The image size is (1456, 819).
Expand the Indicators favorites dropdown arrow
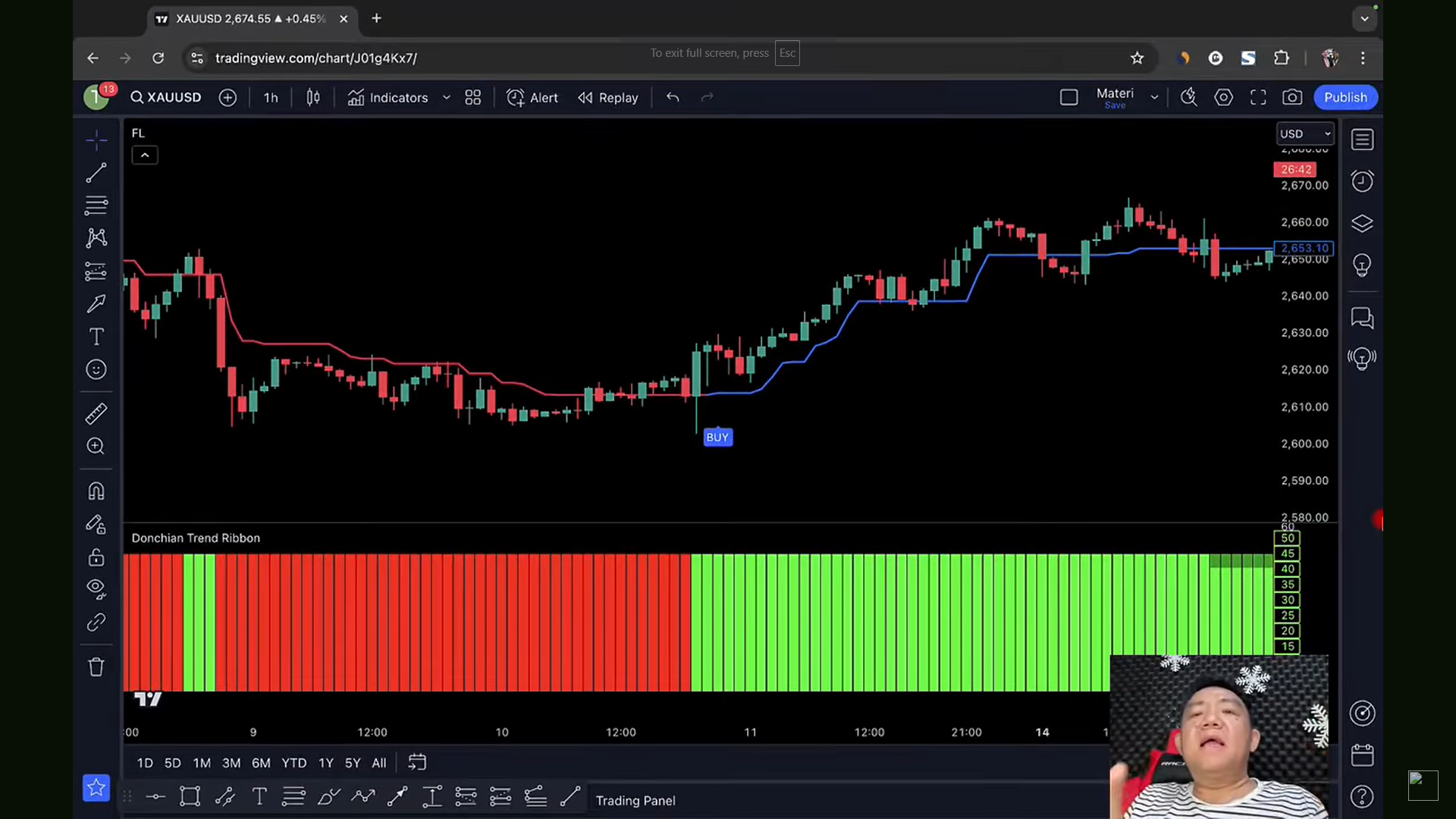[447, 98]
